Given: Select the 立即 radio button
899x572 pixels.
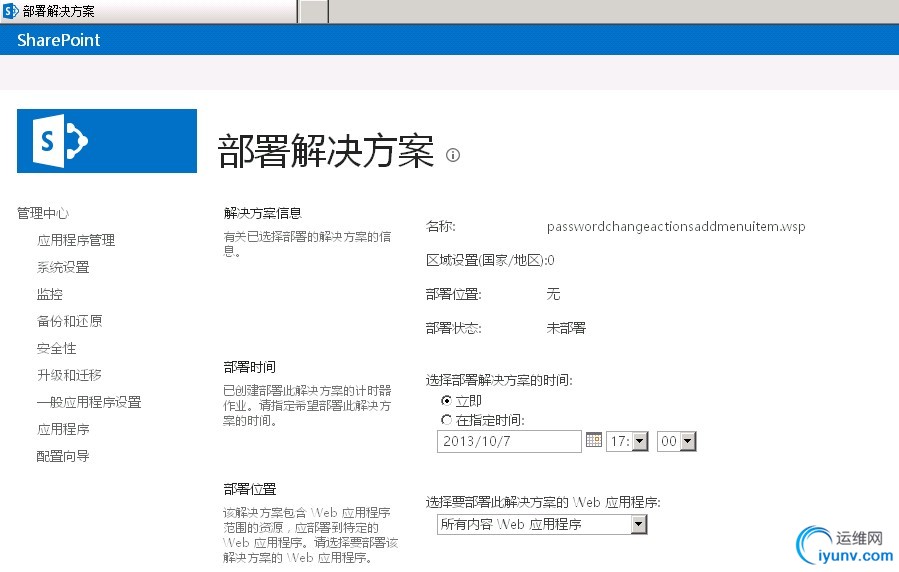Looking at the screenshot, I should coord(446,400).
